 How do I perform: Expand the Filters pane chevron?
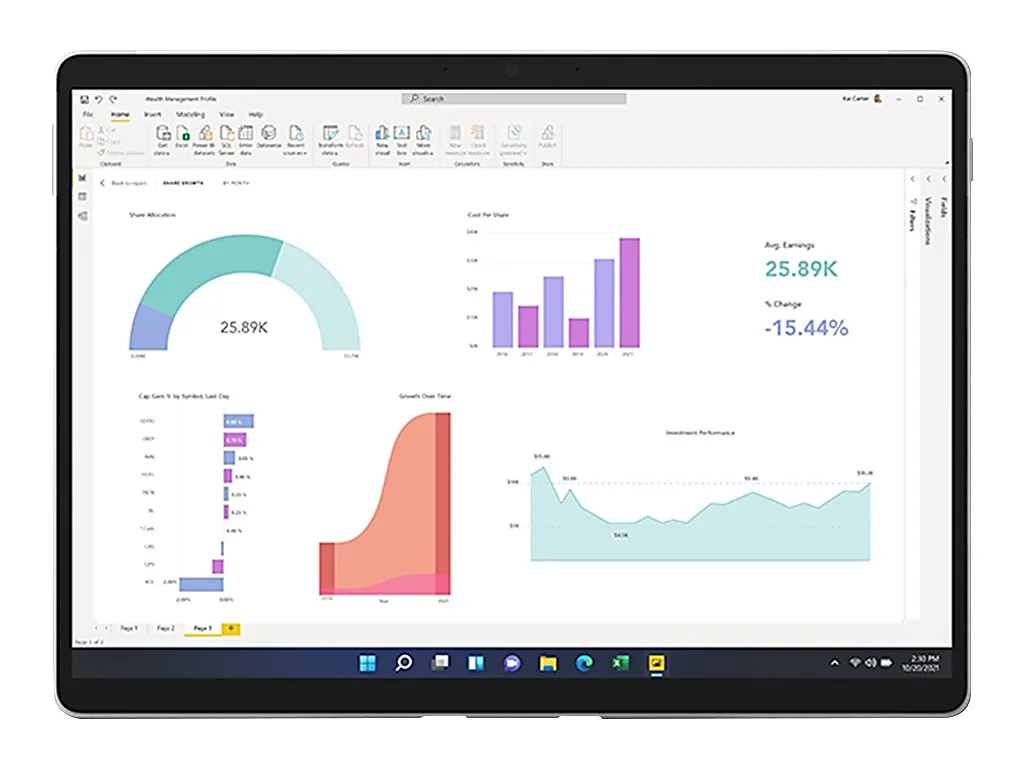tap(912, 179)
